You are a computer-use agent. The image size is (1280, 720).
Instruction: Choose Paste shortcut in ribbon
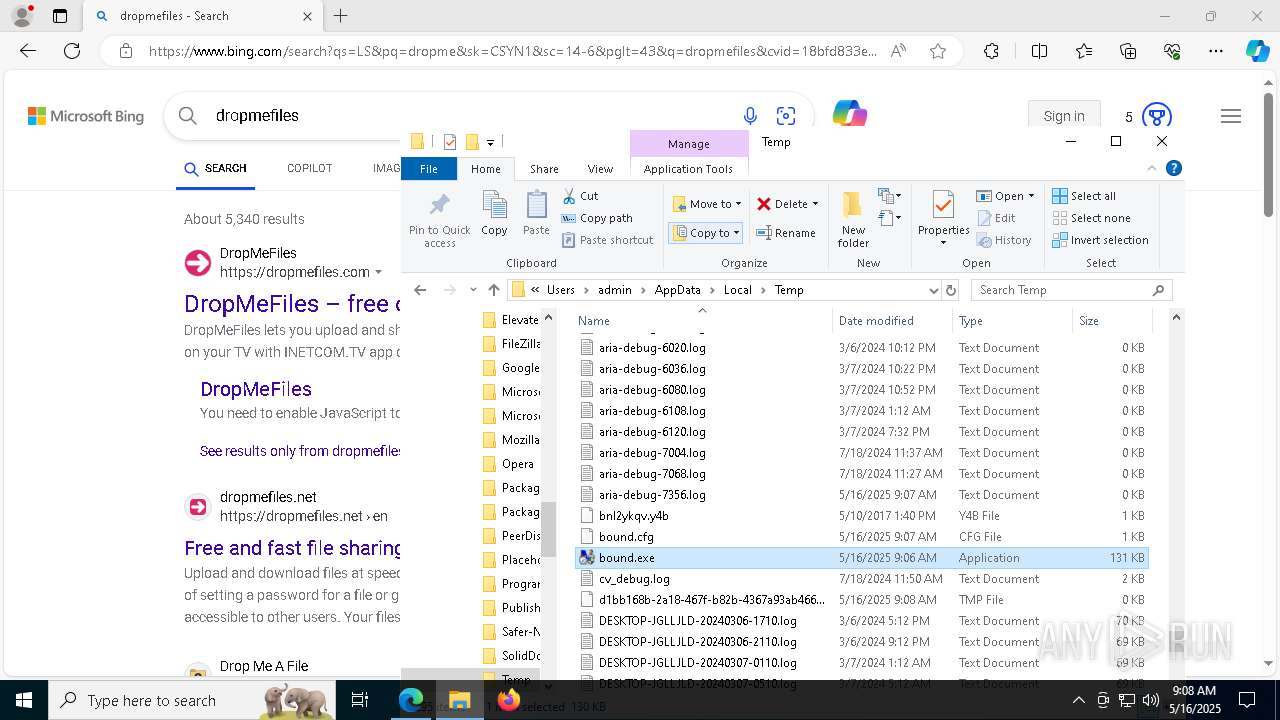(607, 240)
